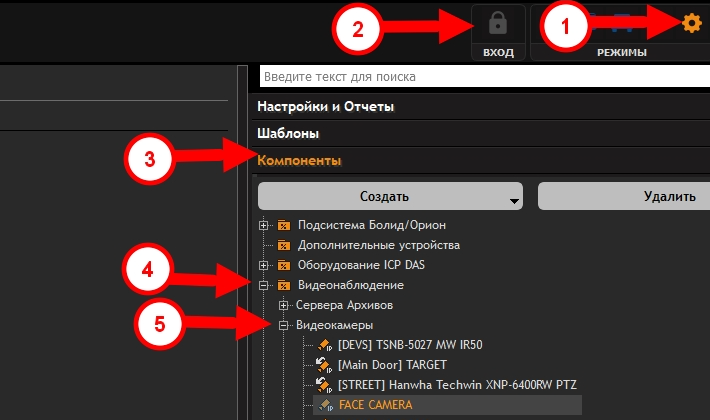The image size is (710, 420).
Task: Expand the Оборудование ICP DAS node
Action: point(264,265)
